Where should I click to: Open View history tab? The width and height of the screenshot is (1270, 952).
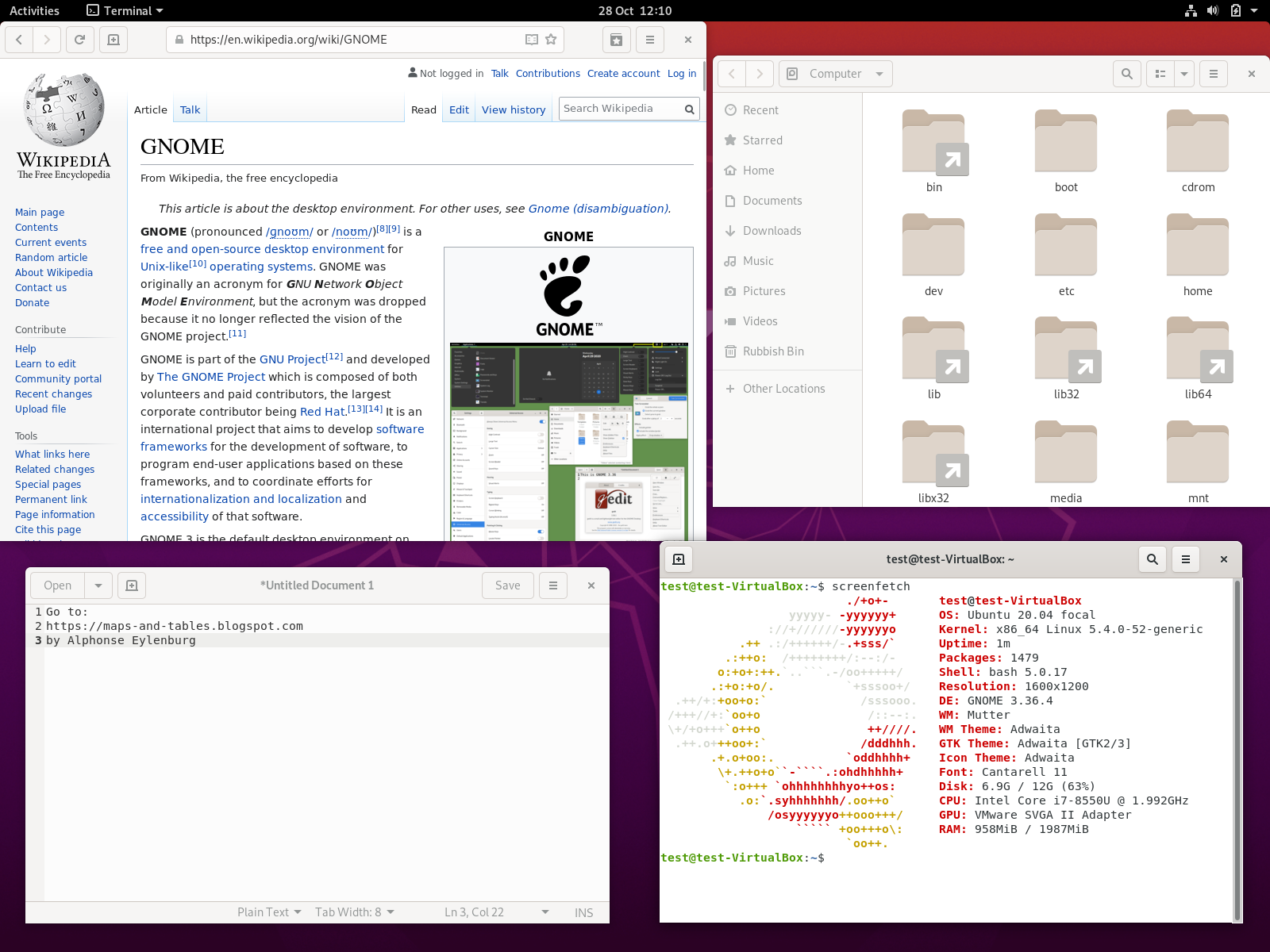point(514,109)
